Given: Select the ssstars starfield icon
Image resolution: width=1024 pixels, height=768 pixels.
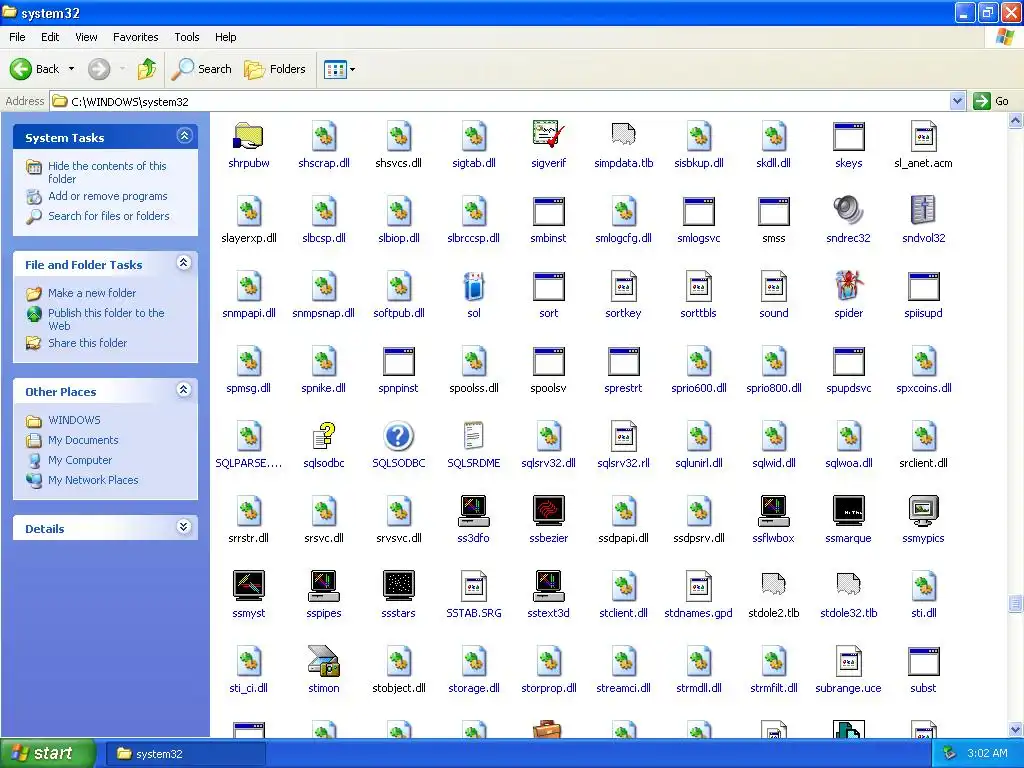Looking at the screenshot, I should [398, 586].
